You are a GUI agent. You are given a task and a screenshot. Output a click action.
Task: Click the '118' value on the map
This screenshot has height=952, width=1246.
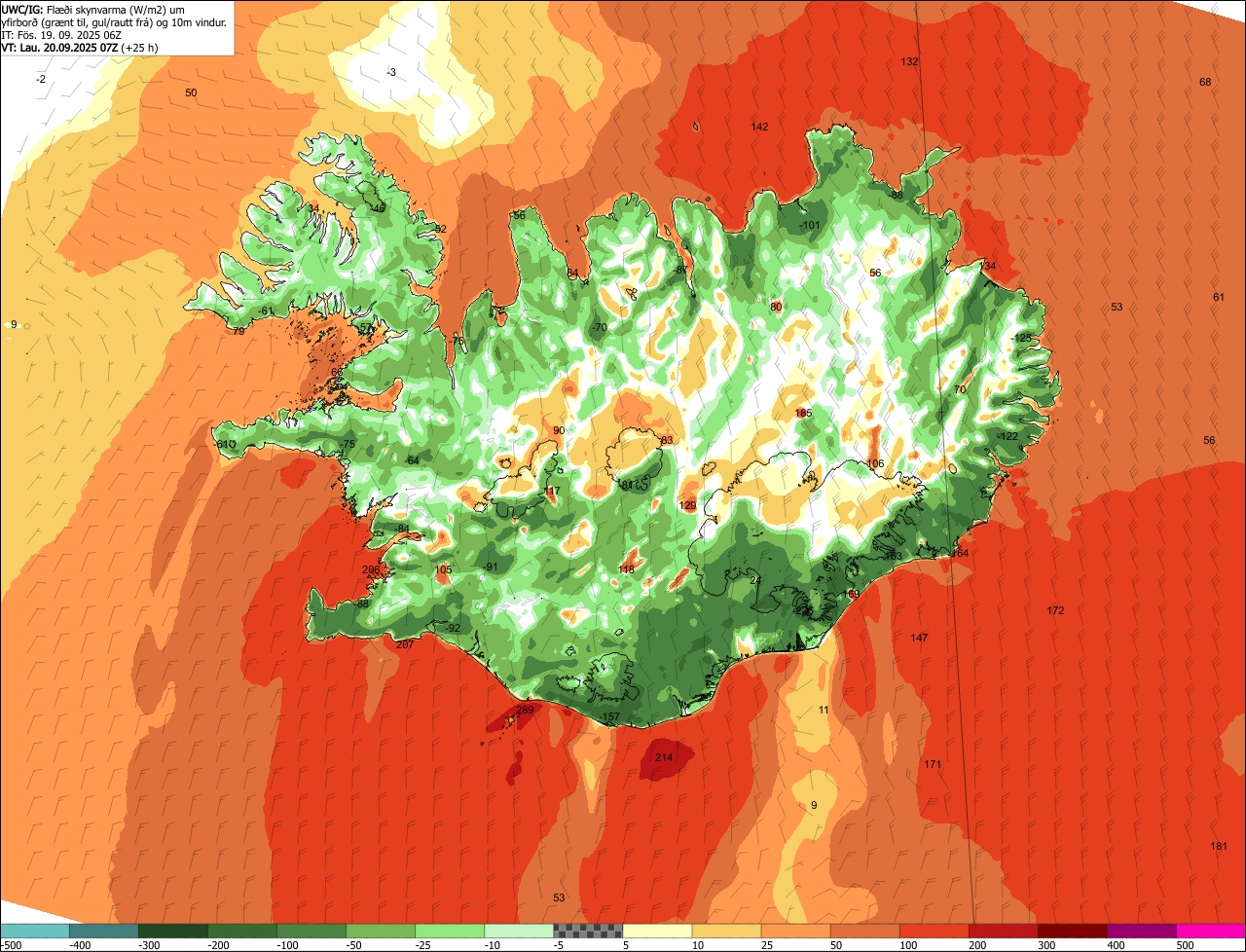tap(626, 569)
